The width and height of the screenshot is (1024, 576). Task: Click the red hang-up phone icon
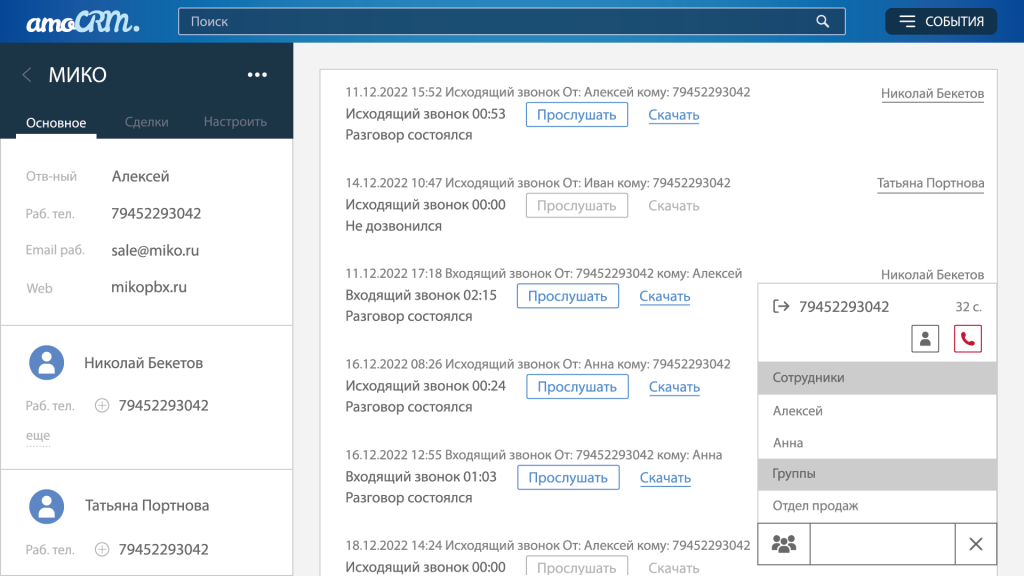pyautogui.click(x=967, y=339)
